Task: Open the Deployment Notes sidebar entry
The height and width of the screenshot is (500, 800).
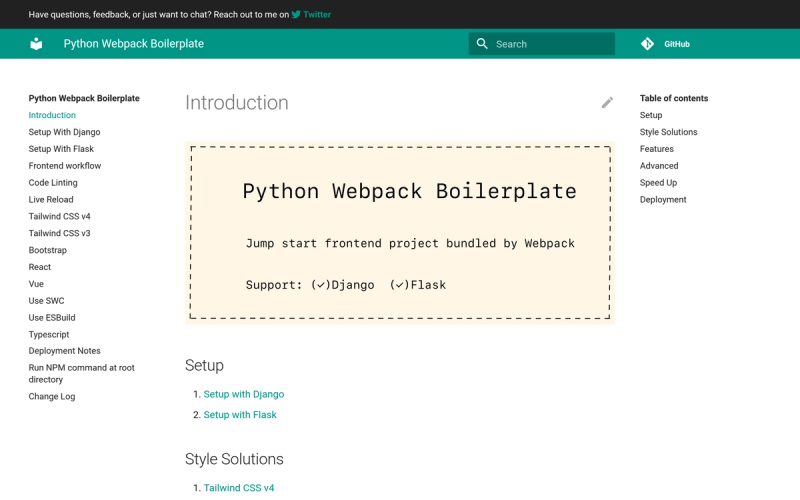Action: coord(64,351)
